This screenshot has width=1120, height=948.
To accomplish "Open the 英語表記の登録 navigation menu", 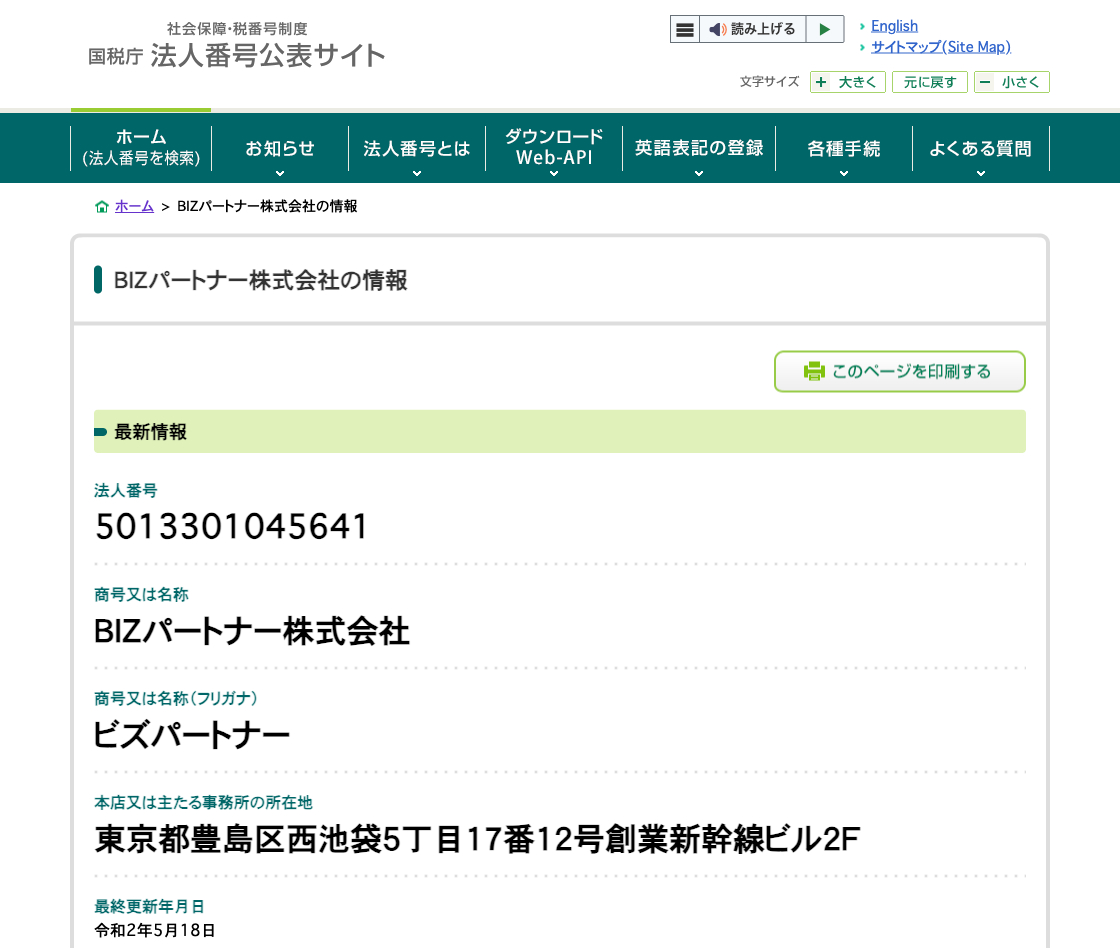I will [x=699, y=148].
